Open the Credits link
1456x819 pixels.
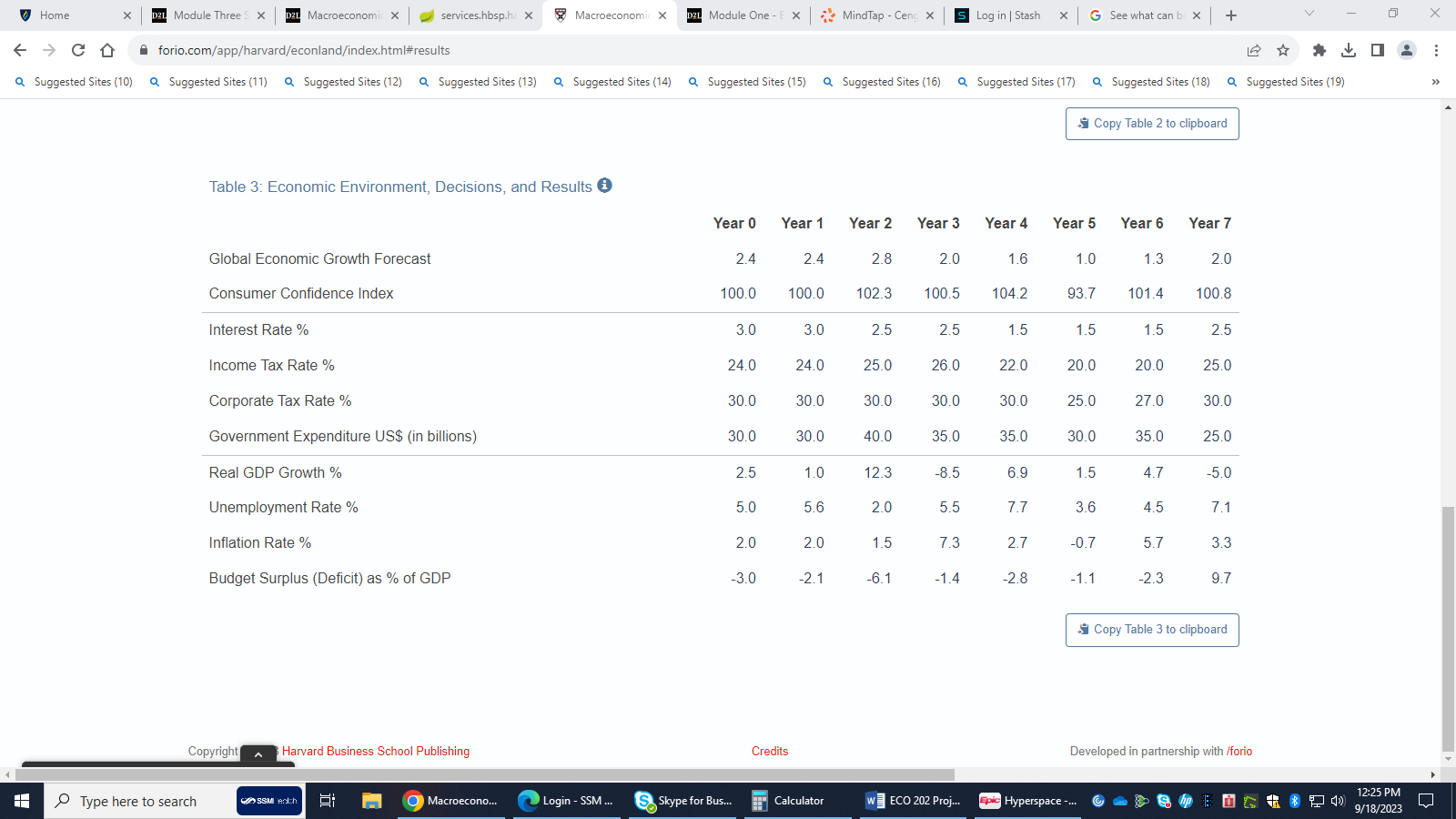[769, 751]
